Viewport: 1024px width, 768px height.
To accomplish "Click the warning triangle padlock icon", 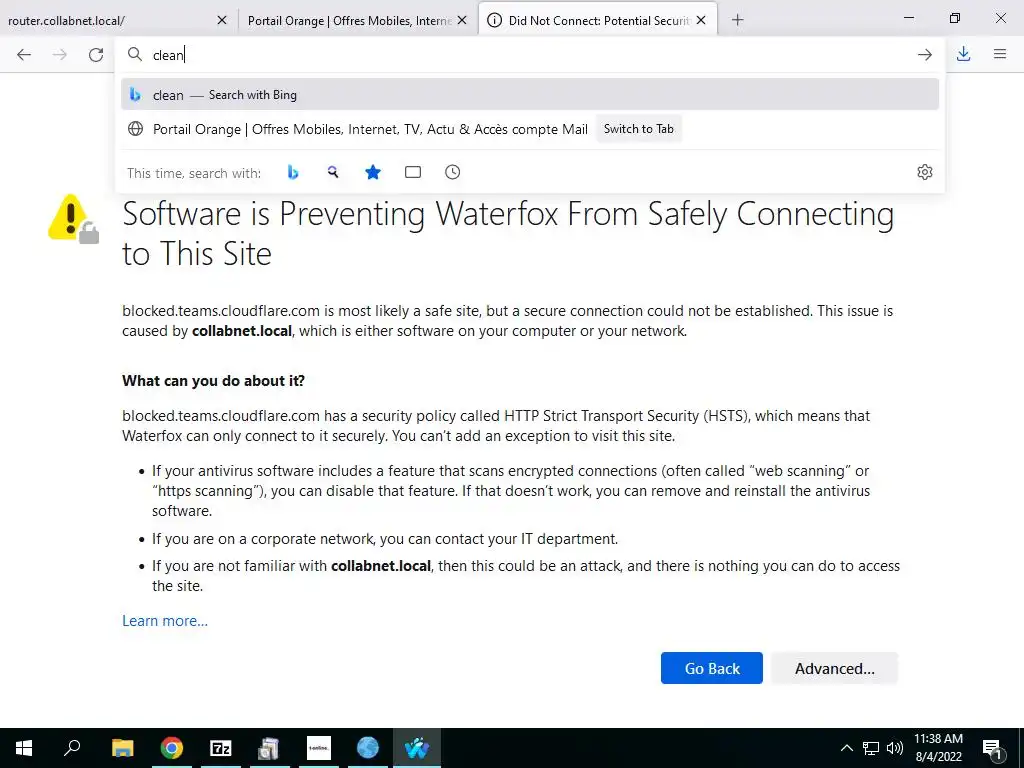I will click(x=73, y=219).
